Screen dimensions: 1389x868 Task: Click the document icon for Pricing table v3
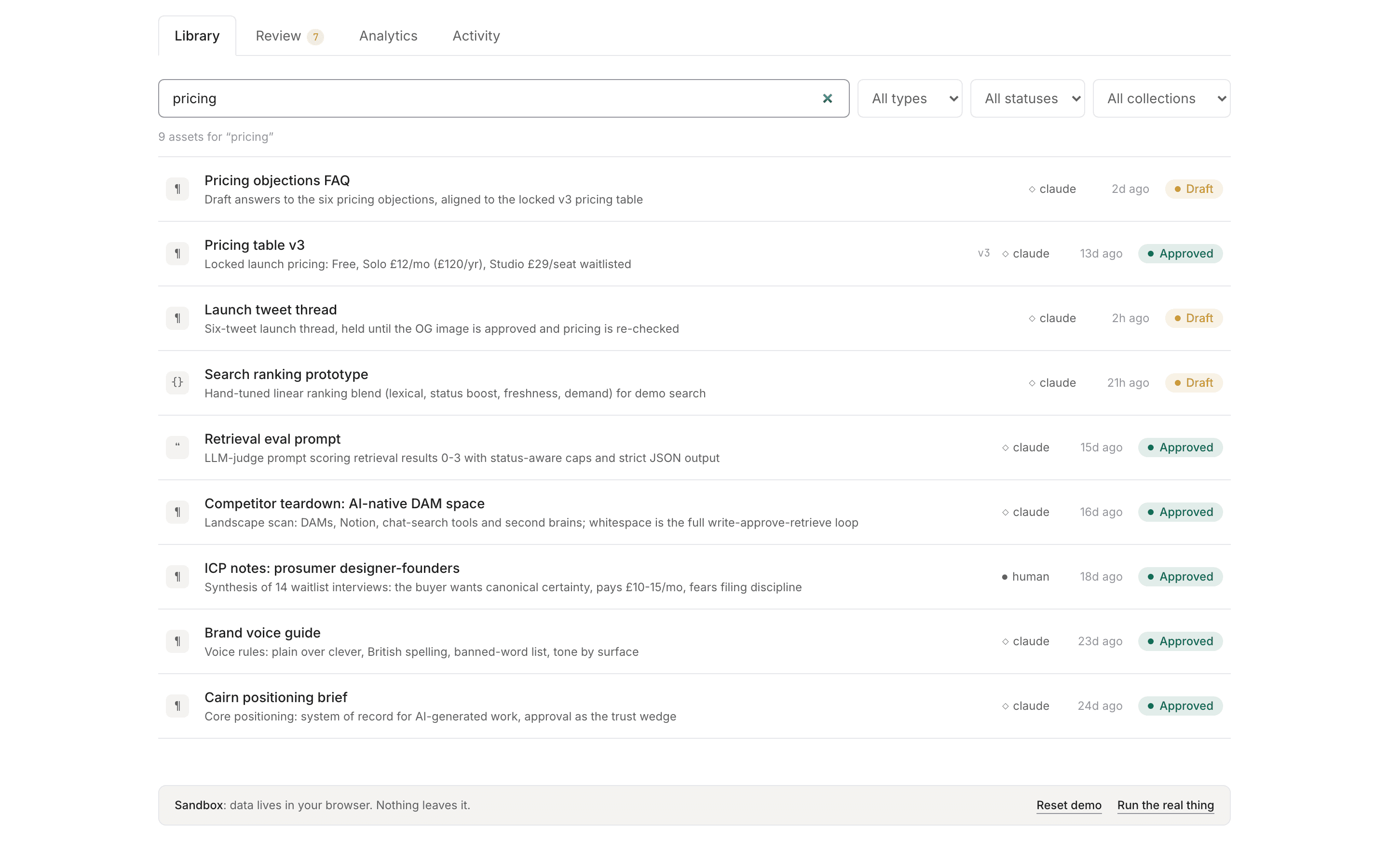[x=177, y=254]
